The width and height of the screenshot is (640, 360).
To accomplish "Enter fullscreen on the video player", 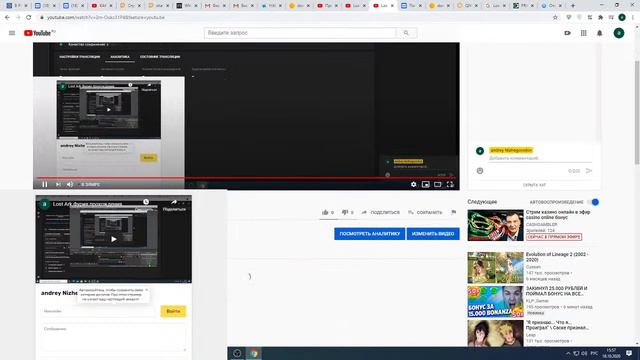I will pyautogui.click(x=450, y=184).
